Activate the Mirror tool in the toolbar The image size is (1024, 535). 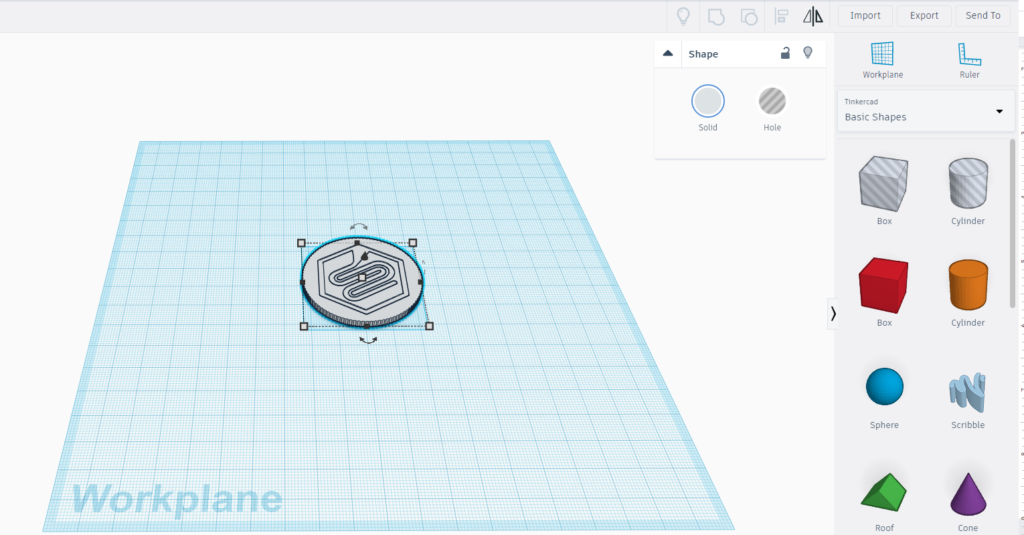pyautogui.click(x=813, y=16)
